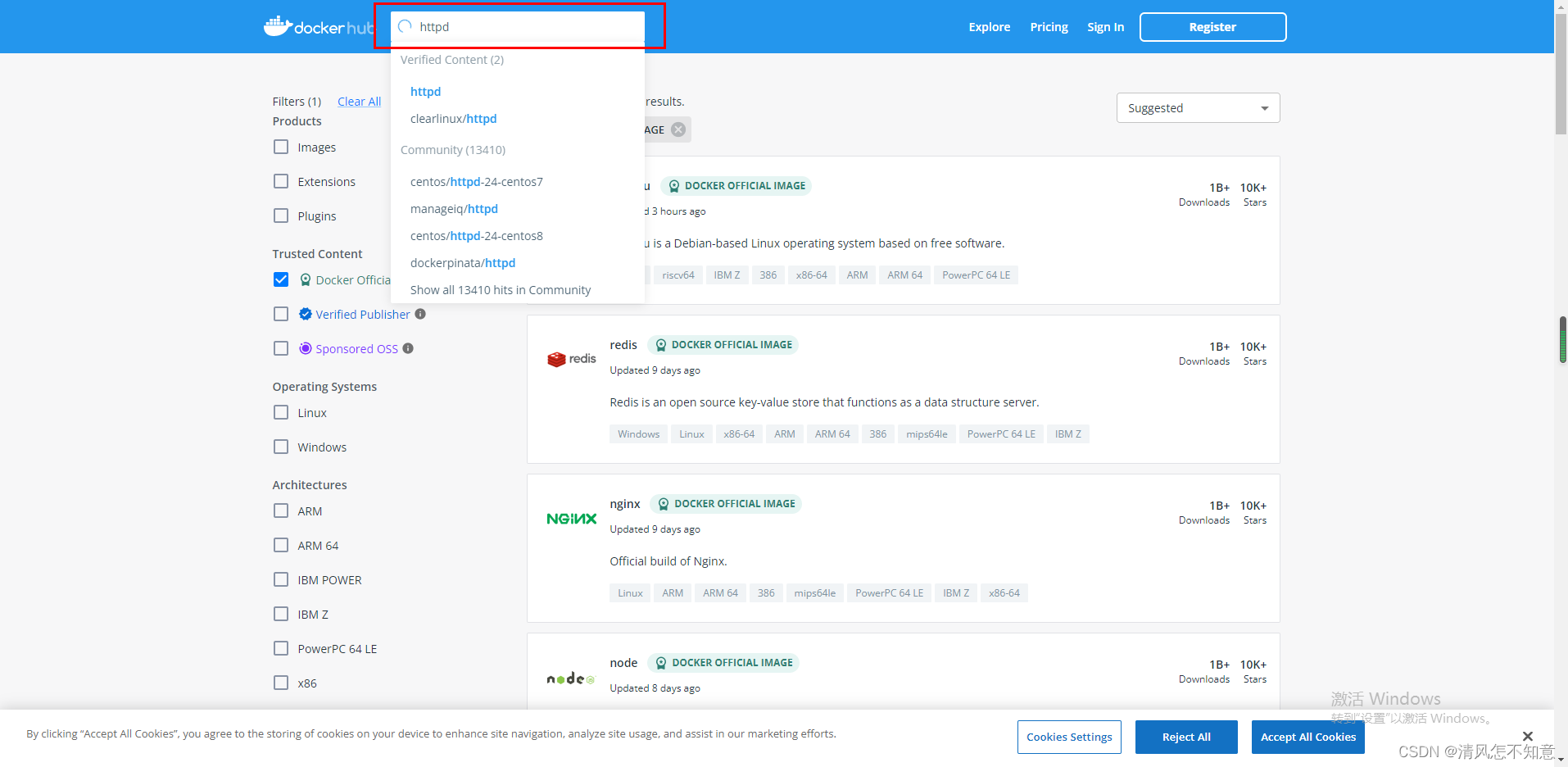Screen dimensions: 1568x767
Task: Click Reject All cookies
Action: [x=1186, y=737]
